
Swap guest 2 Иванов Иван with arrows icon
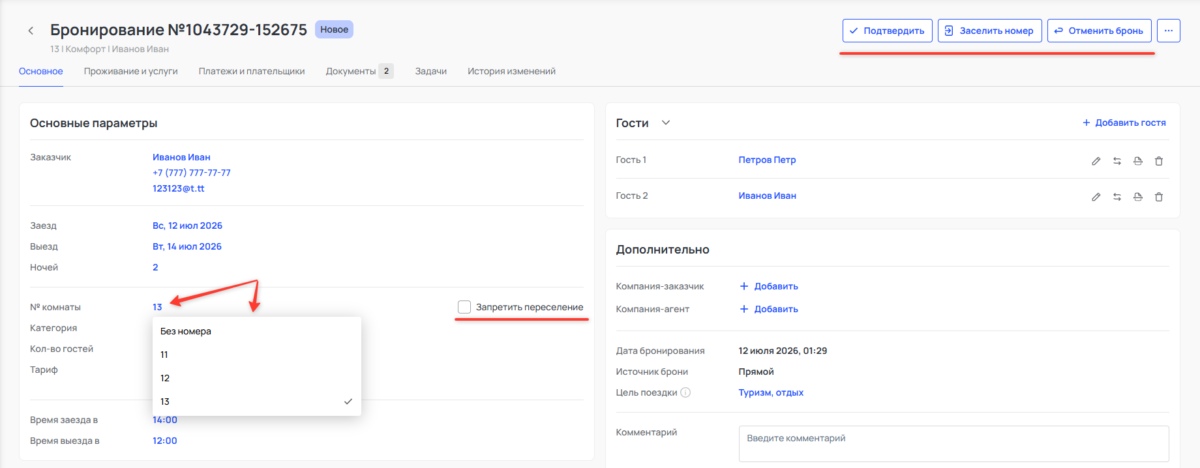click(x=1117, y=196)
